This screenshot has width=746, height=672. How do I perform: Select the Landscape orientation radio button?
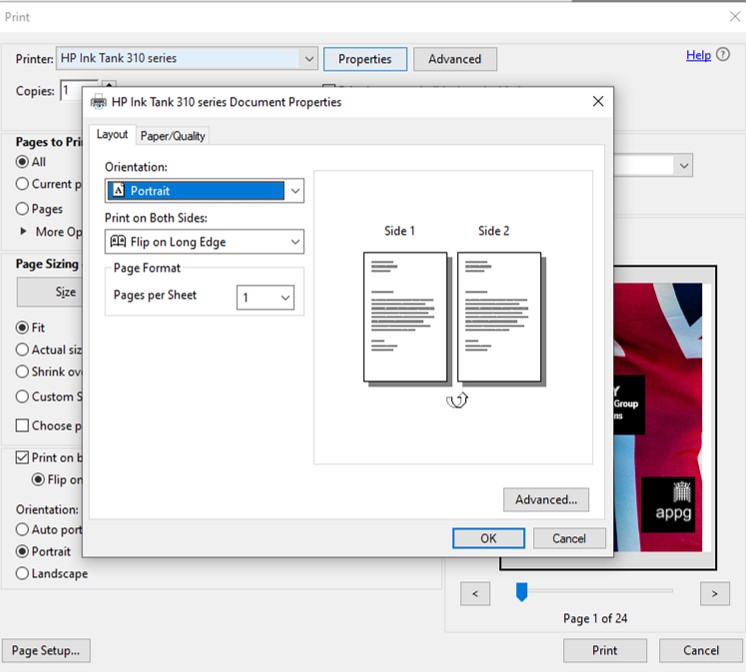point(22,574)
